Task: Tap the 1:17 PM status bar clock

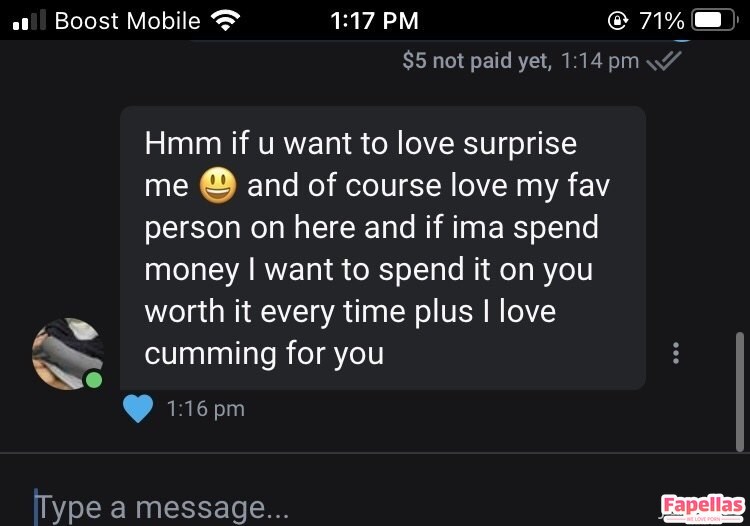Action: click(375, 21)
